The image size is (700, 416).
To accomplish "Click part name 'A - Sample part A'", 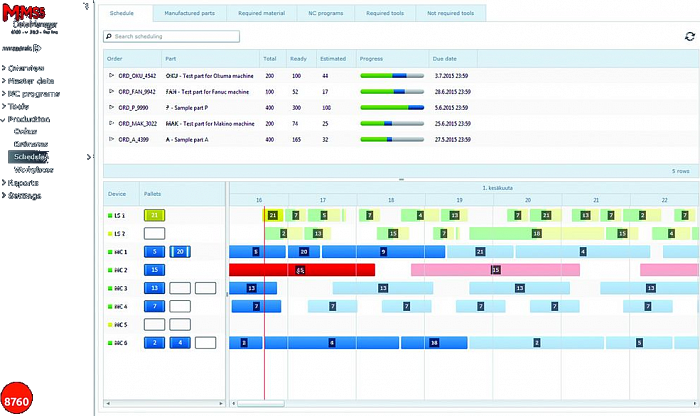I will (187, 140).
